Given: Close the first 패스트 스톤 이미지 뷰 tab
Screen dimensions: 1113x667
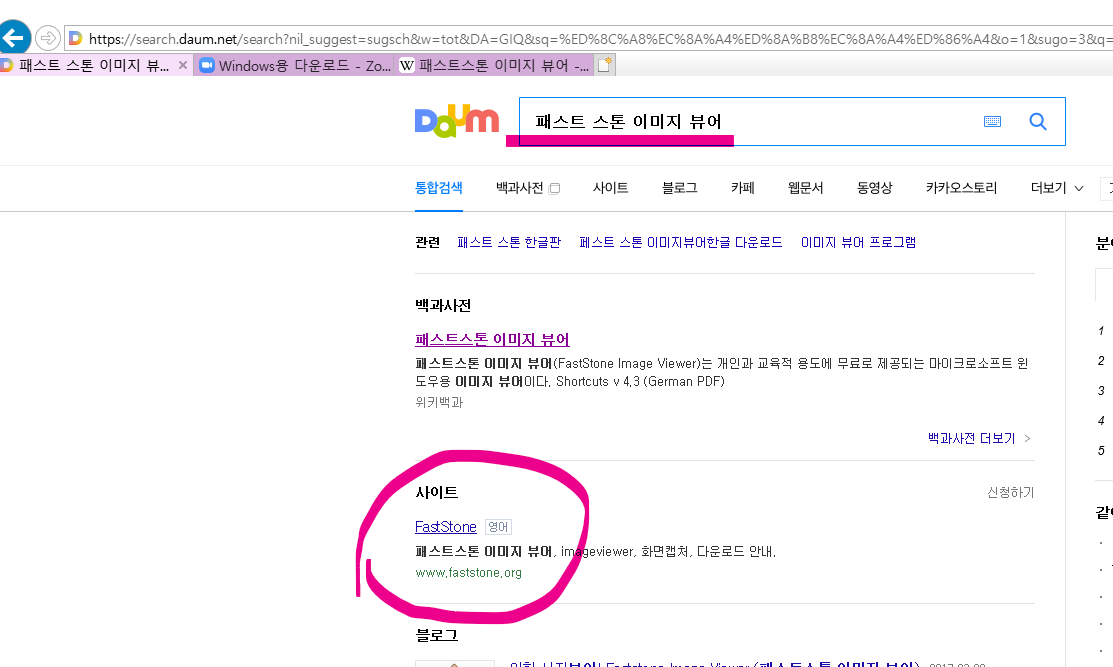Looking at the screenshot, I should coord(182,65).
